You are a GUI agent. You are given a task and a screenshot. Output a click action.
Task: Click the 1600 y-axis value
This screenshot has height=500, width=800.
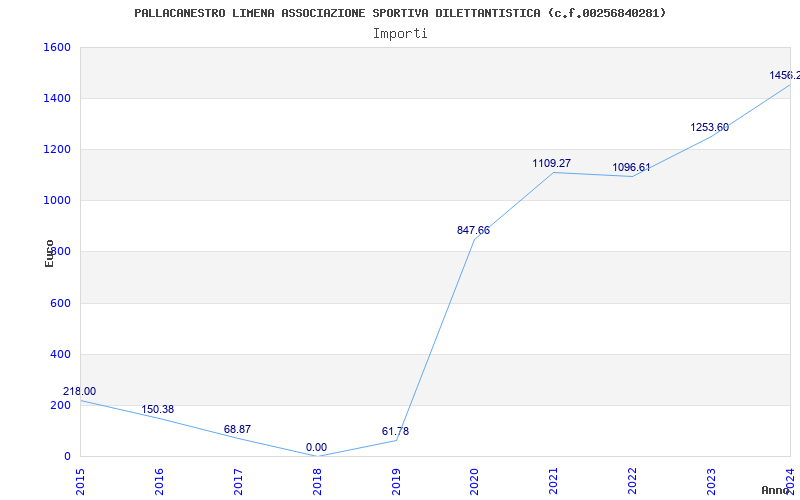[x=57, y=47]
